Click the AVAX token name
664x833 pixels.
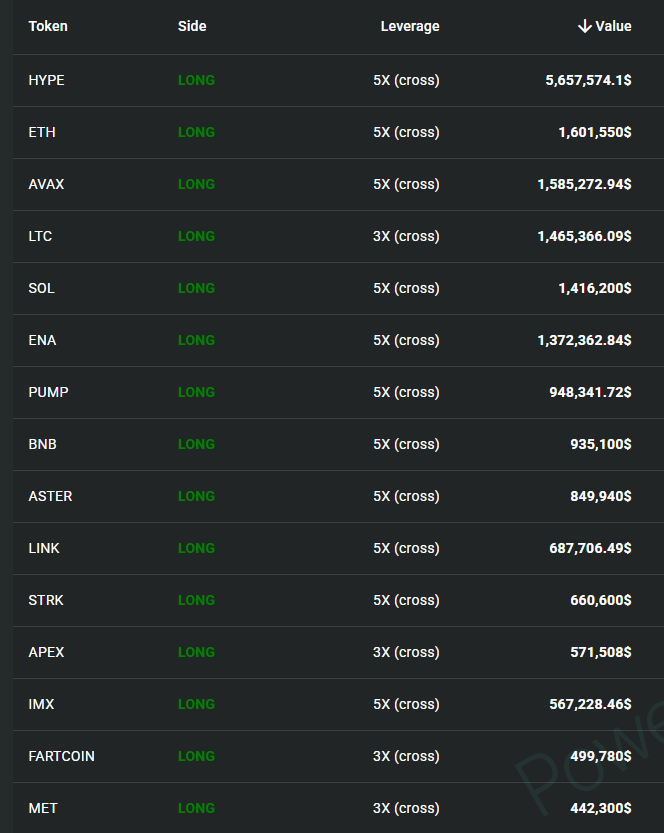pyautogui.click(x=46, y=184)
